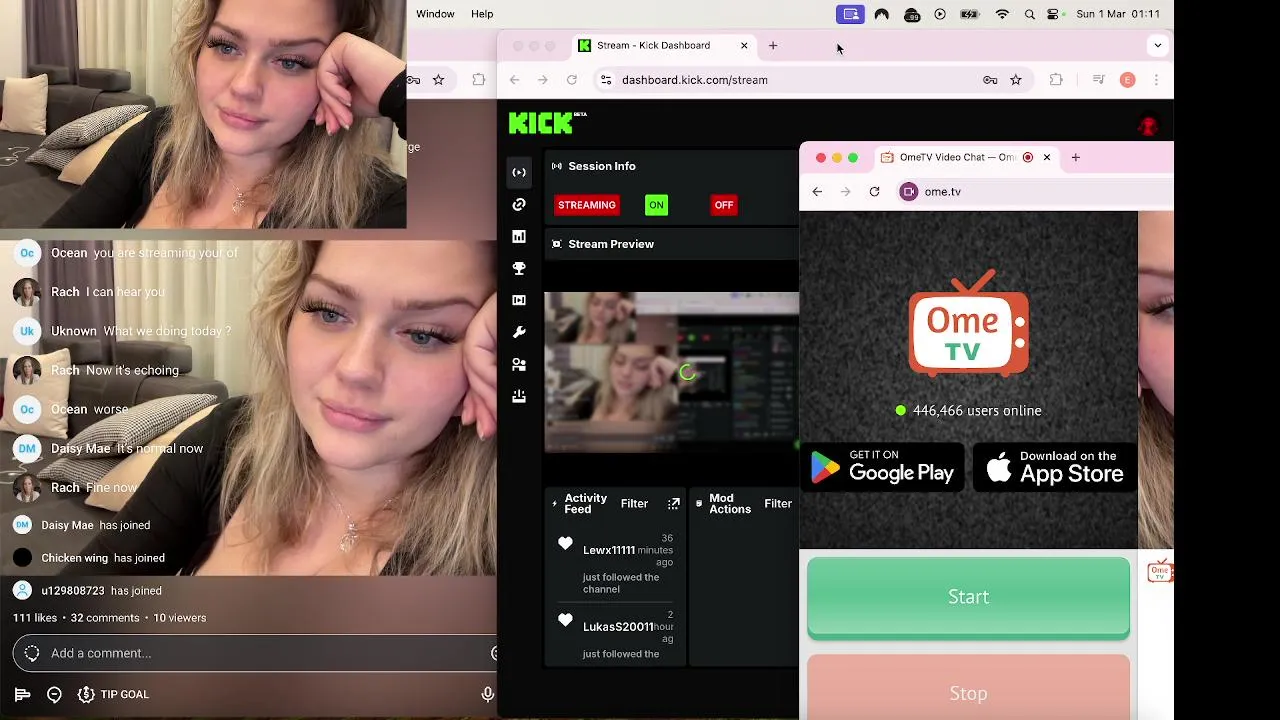The image size is (1280, 720).
Task: Reload the ome.tv page
Action: tap(875, 192)
